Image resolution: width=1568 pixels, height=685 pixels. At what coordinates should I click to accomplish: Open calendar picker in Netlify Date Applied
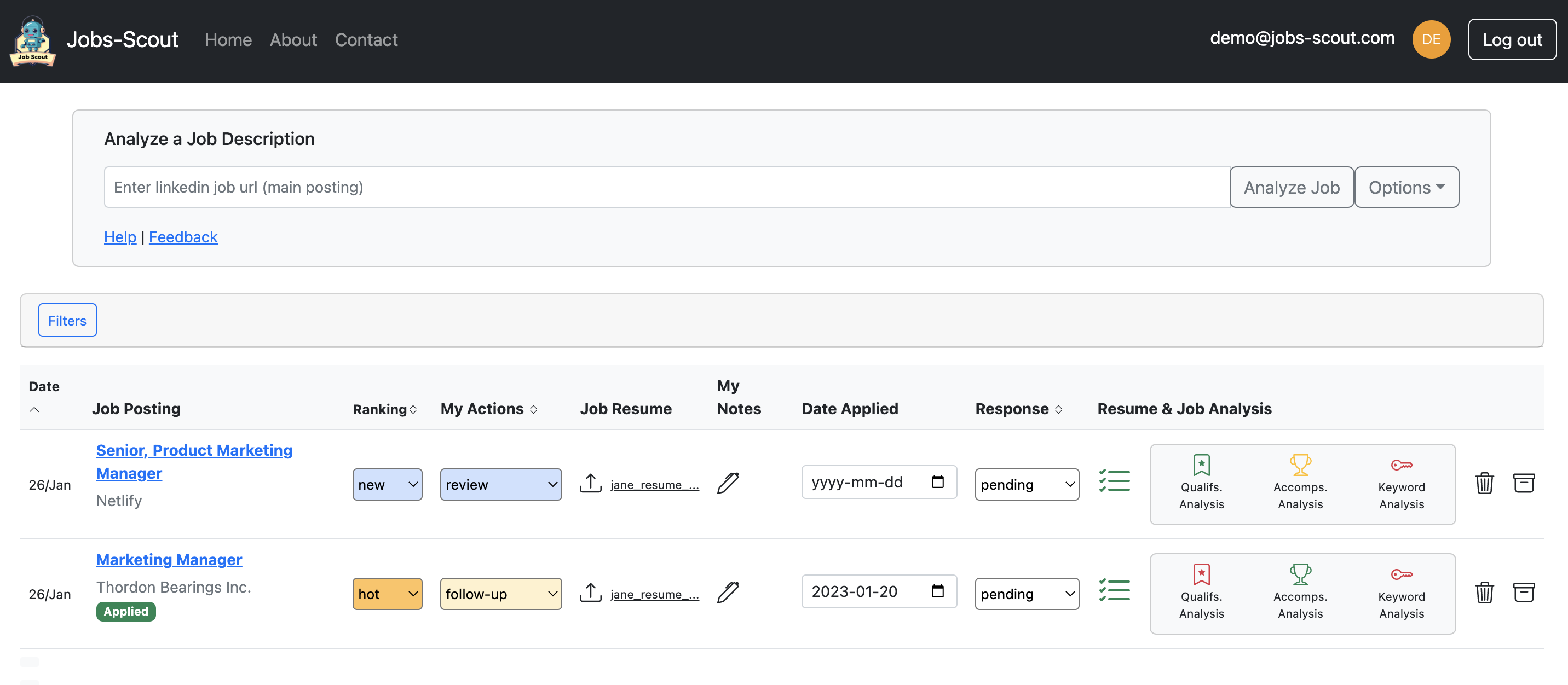click(x=937, y=482)
